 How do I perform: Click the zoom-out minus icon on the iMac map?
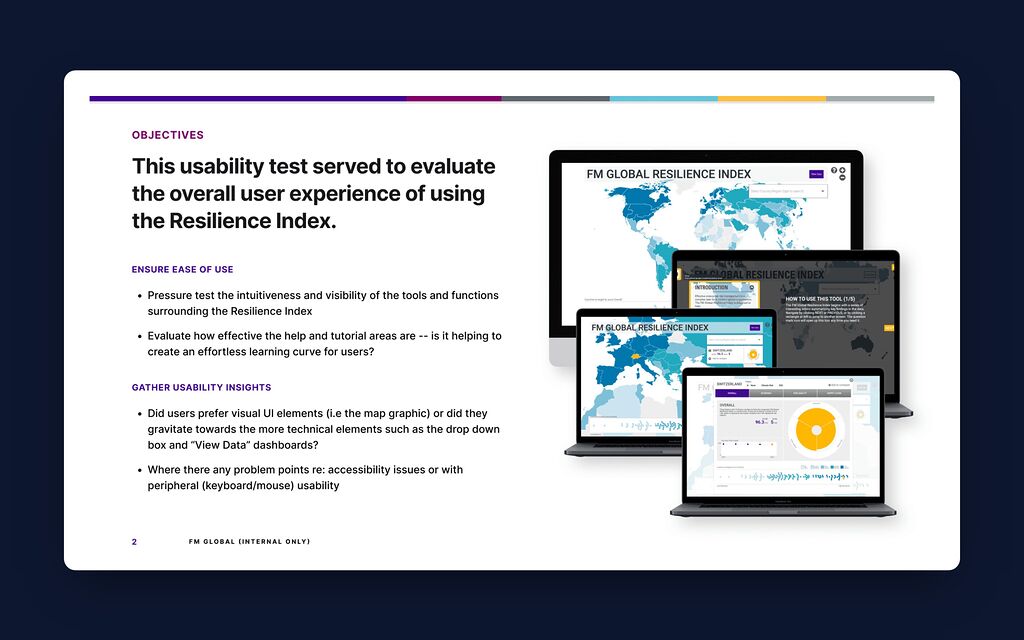(x=842, y=178)
